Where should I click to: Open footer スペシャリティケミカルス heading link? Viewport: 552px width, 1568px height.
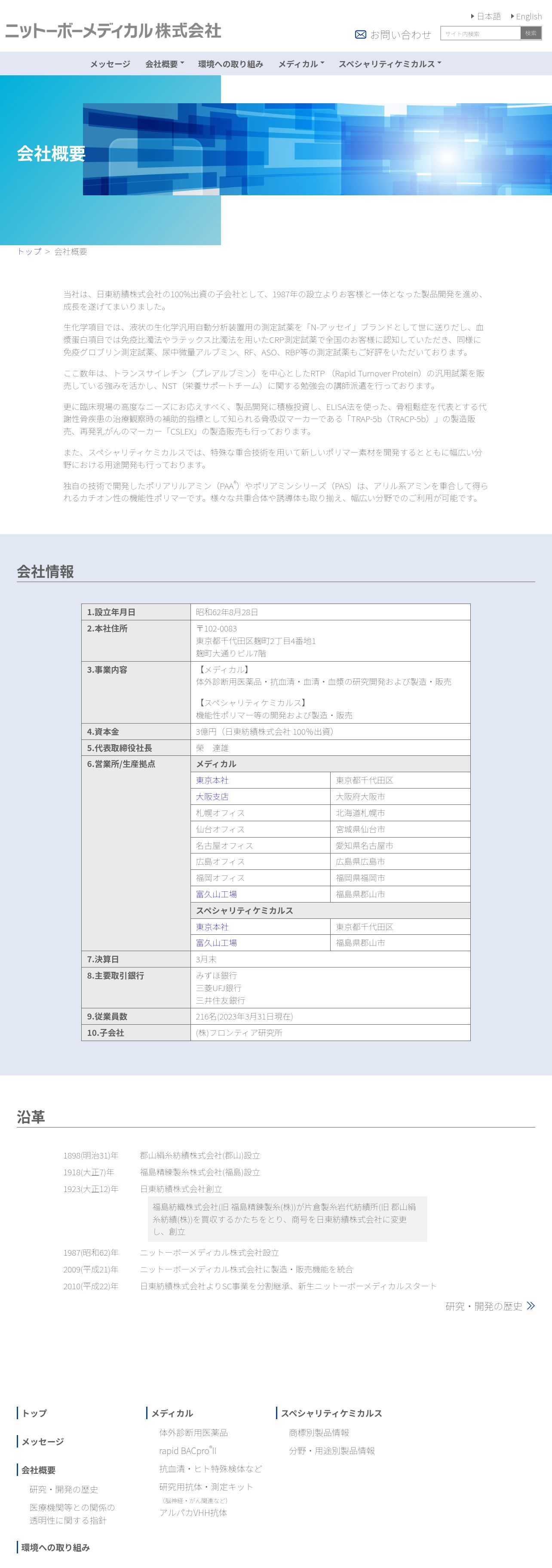(x=332, y=1414)
